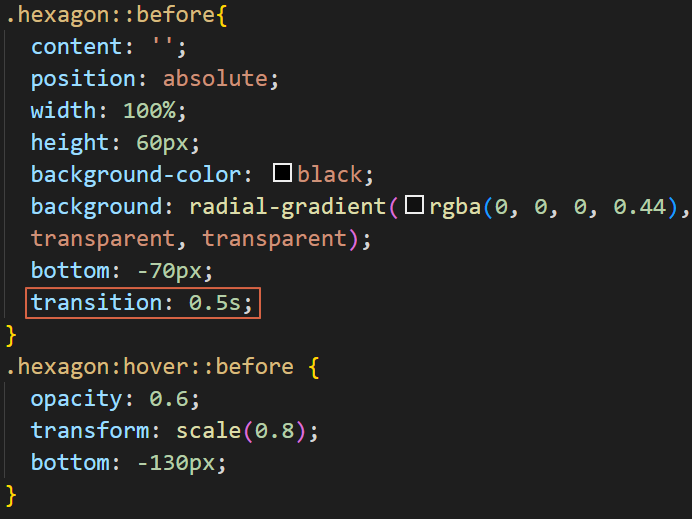Click the 0.44 alpha value
692x519 pixels.
tap(637, 206)
